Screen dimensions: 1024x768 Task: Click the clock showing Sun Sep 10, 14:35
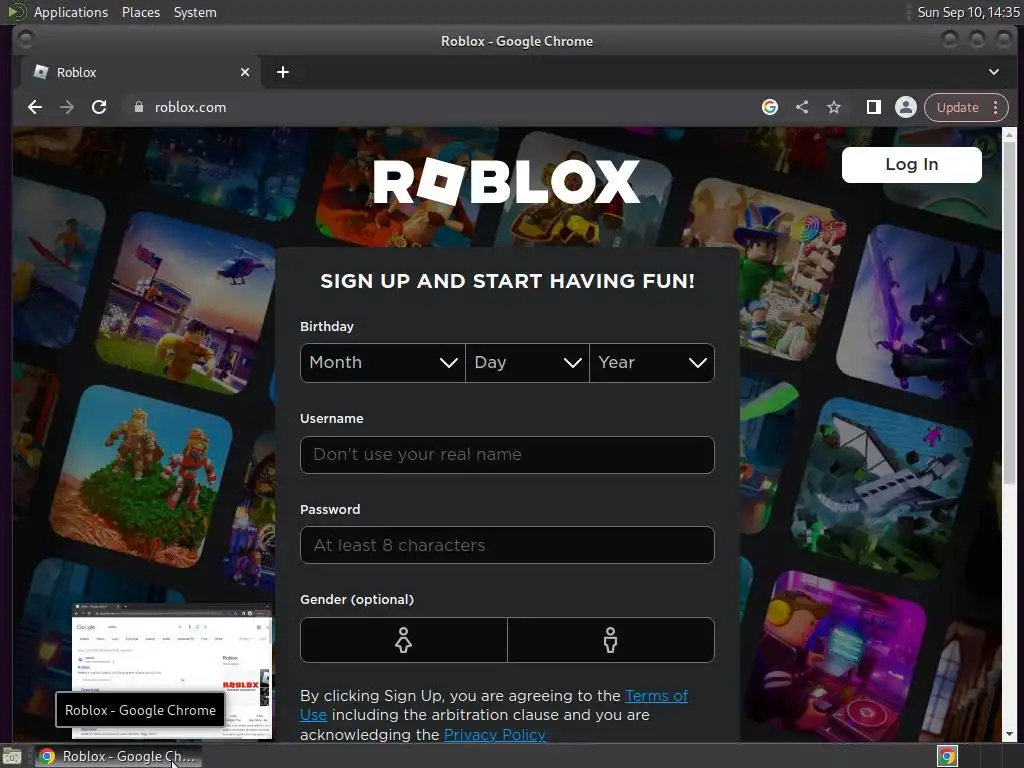point(968,12)
